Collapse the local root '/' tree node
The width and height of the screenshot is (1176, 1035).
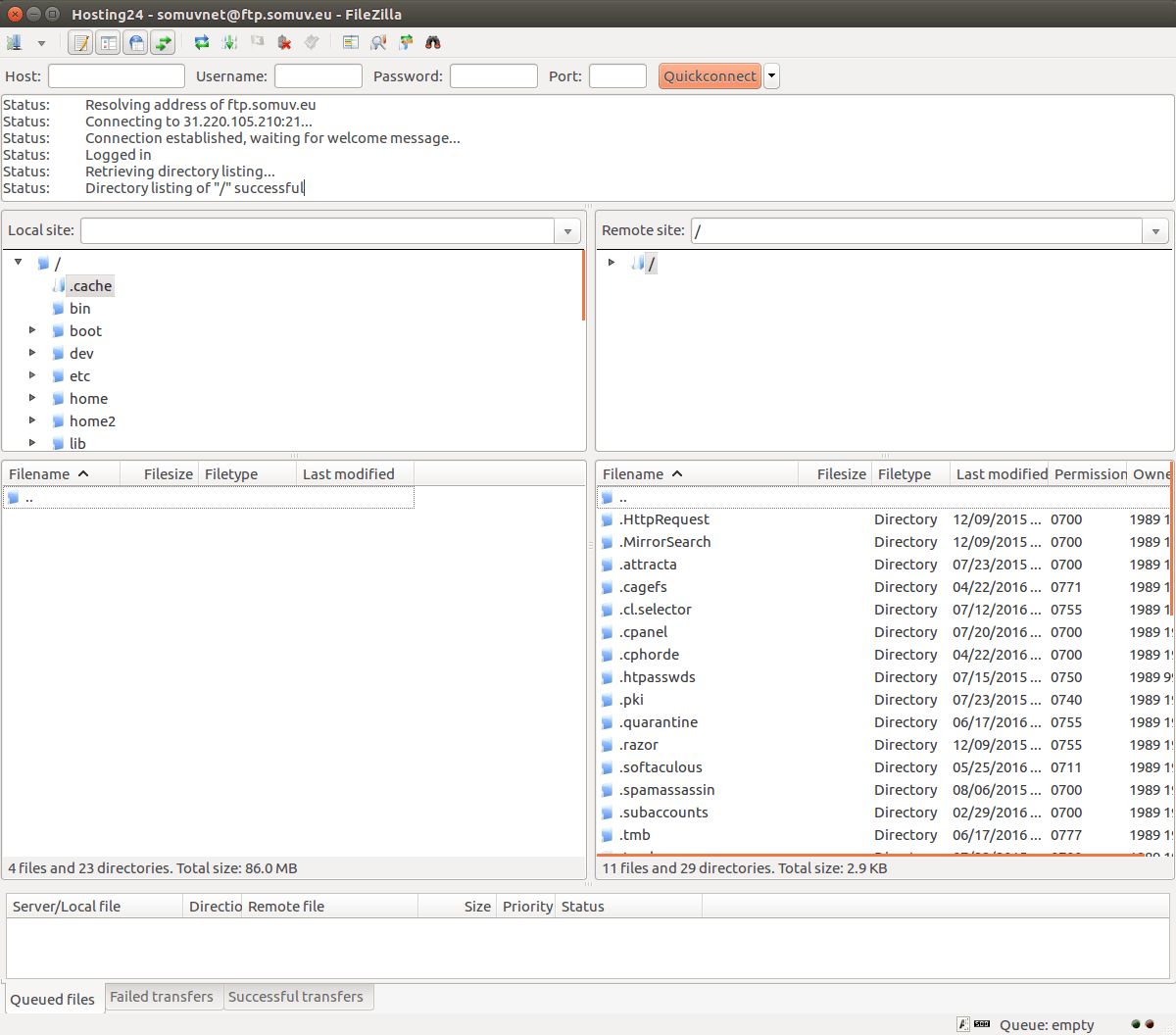pos(18,262)
